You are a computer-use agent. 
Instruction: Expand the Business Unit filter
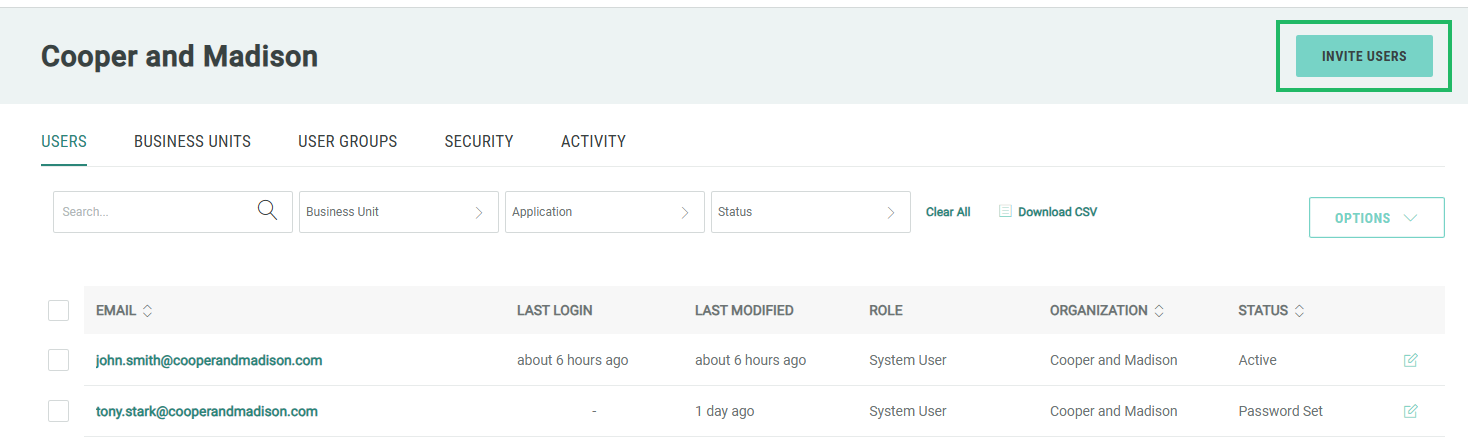click(x=398, y=212)
